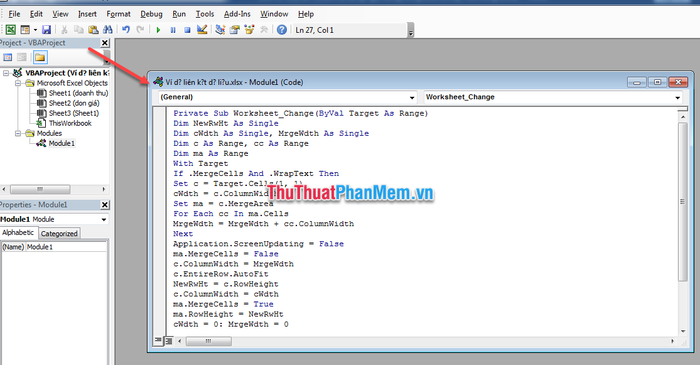Viewport: 700px width, 365px height.
Task: Click the Toolbox toolbar icon
Action: tap(264, 30)
